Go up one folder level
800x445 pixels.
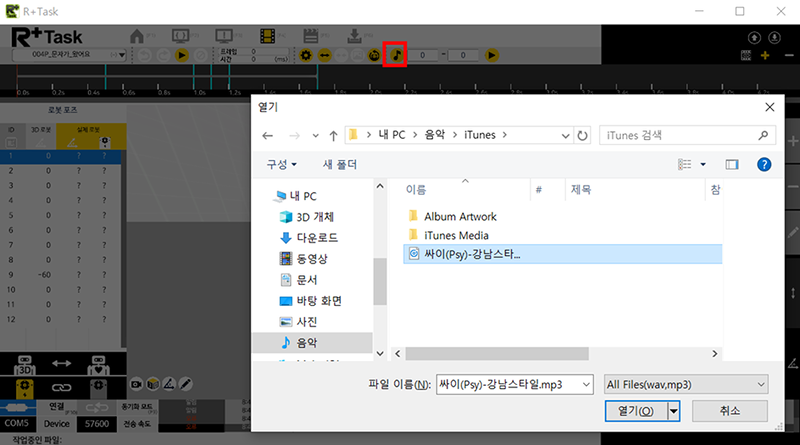[x=332, y=134]
